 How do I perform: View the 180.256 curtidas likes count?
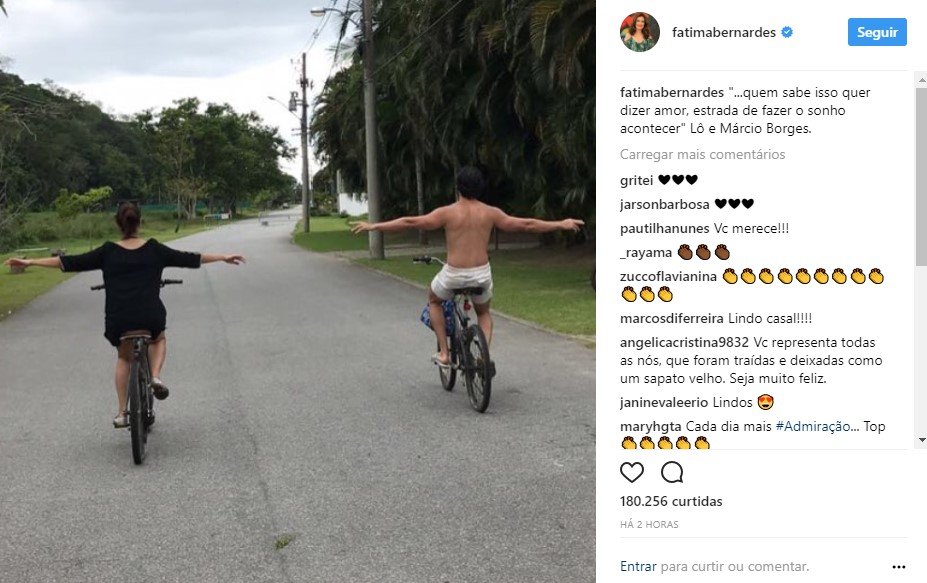tap(671, 501)
